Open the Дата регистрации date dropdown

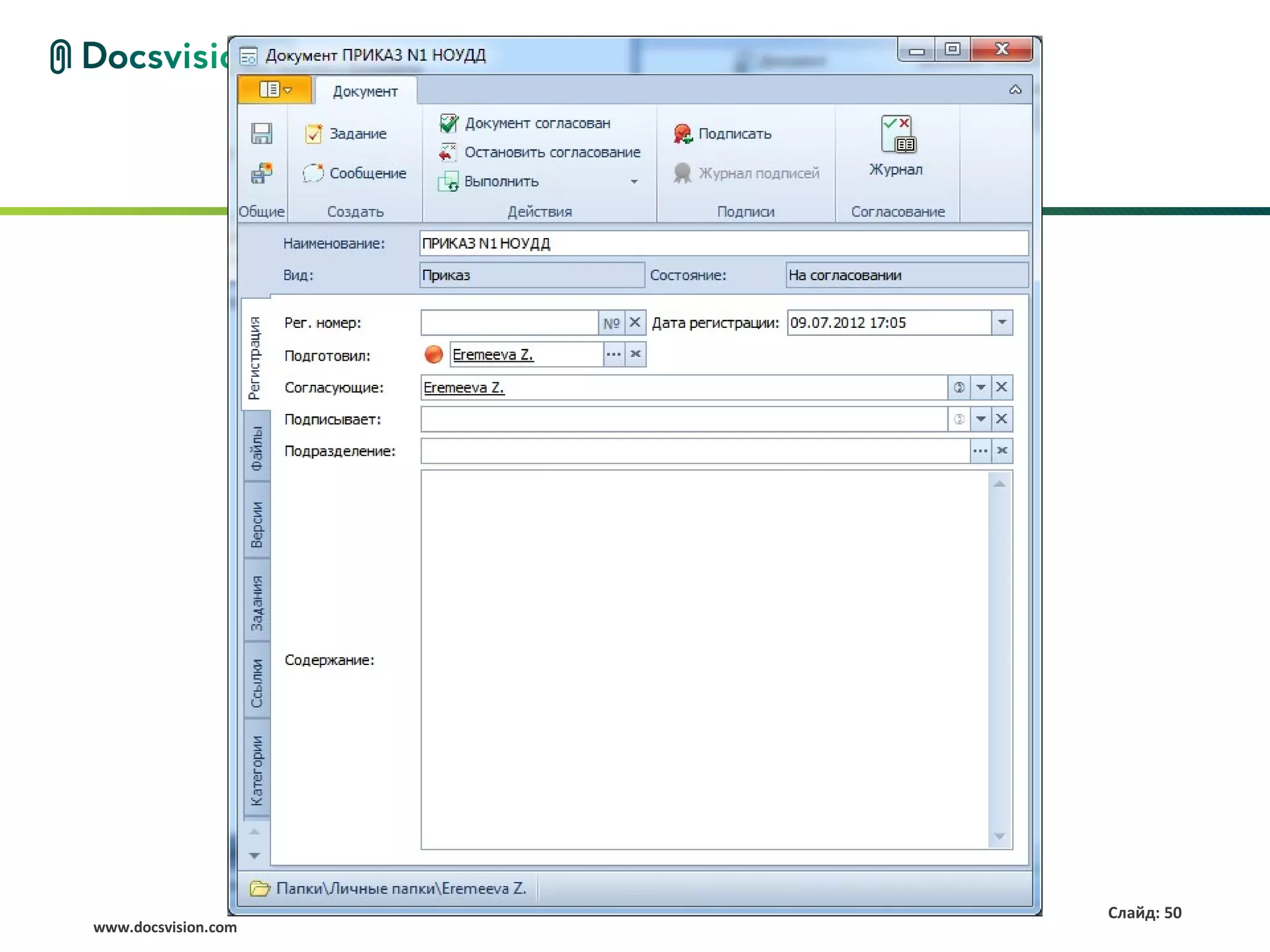1001,323
